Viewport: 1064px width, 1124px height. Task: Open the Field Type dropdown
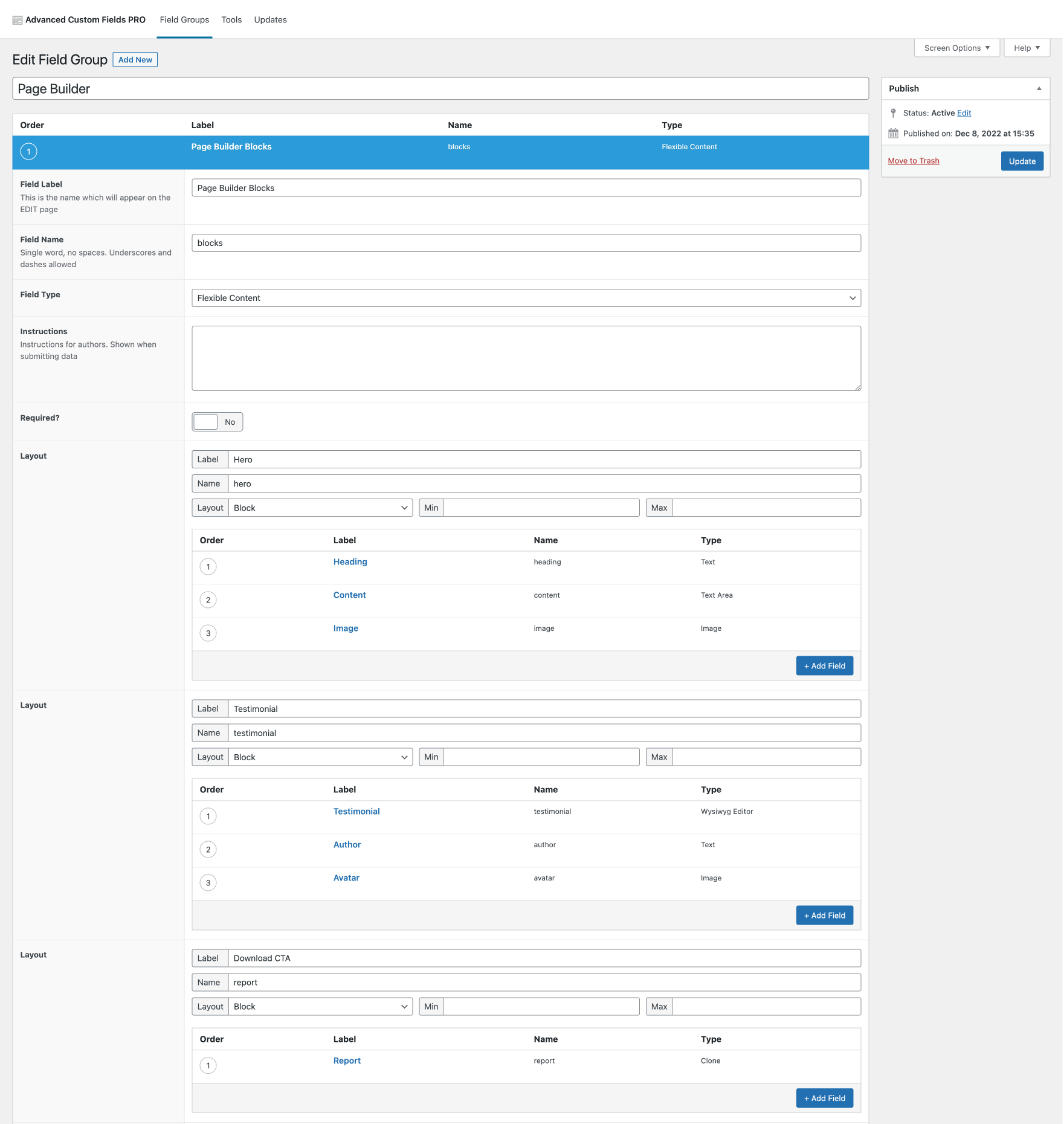526,298
